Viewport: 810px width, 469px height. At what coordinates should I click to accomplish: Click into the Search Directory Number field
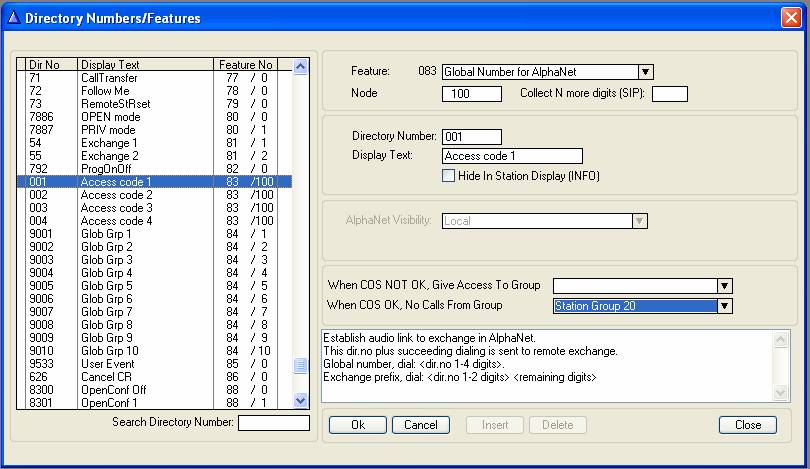pos(273,423)
